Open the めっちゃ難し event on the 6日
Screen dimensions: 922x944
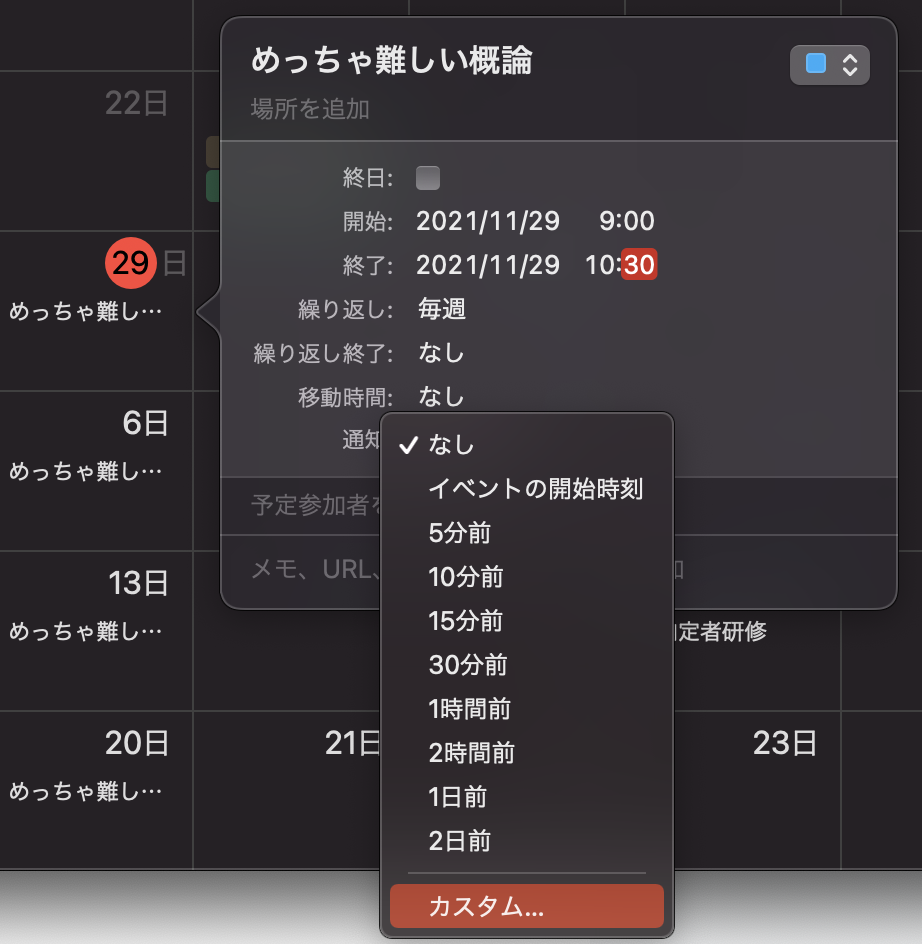tap(85, 471)
